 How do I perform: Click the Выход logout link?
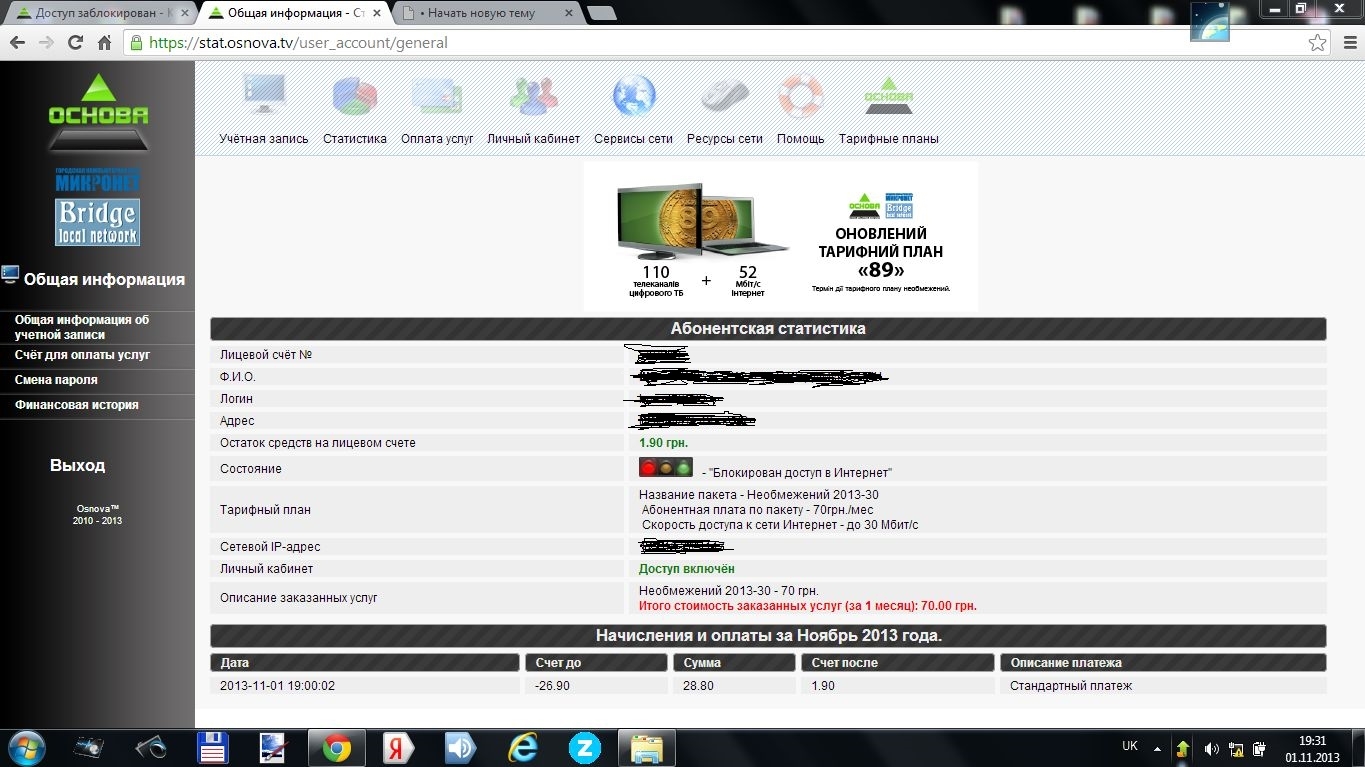[77, 465]
